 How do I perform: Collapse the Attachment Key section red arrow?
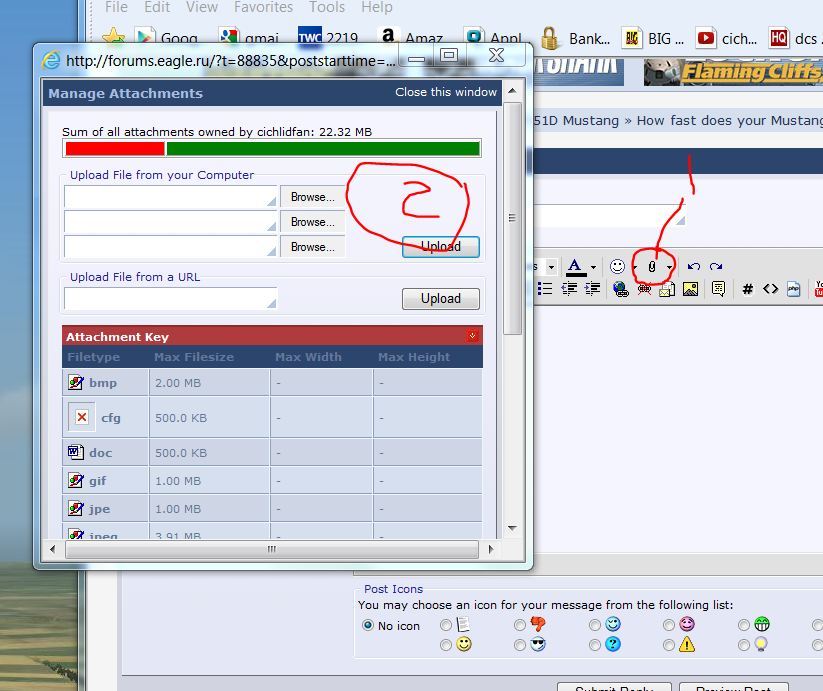[x=472, y=336]
